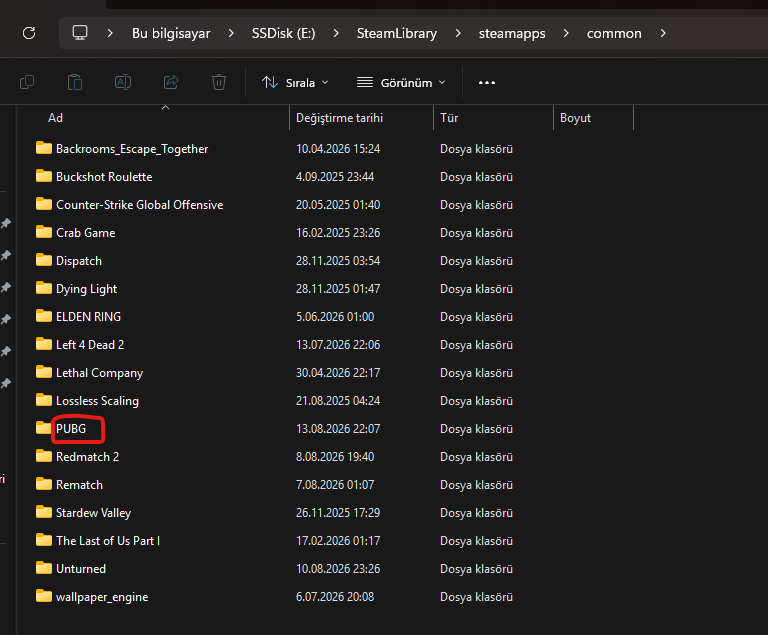Go to SteamLibrary in breadcrumb
The width and height of the screenshot is (768, 635).
click(x=397, y=33)
